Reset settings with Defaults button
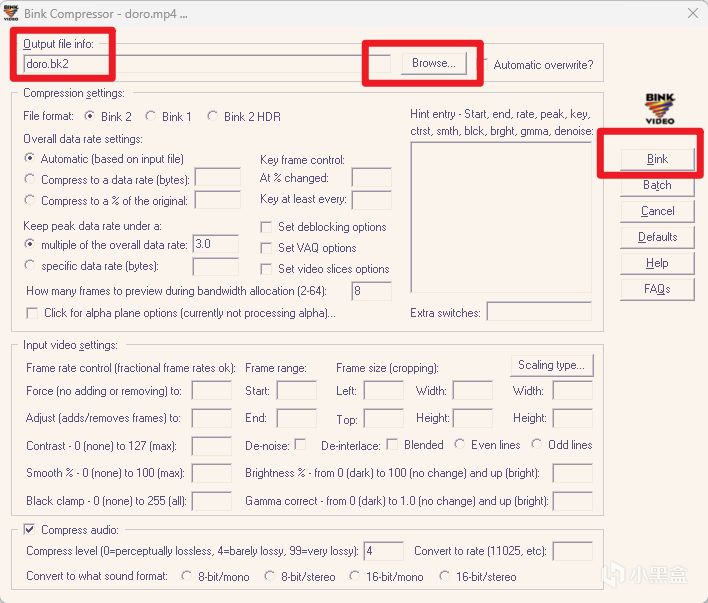708x603 pixels. [657, 237]
